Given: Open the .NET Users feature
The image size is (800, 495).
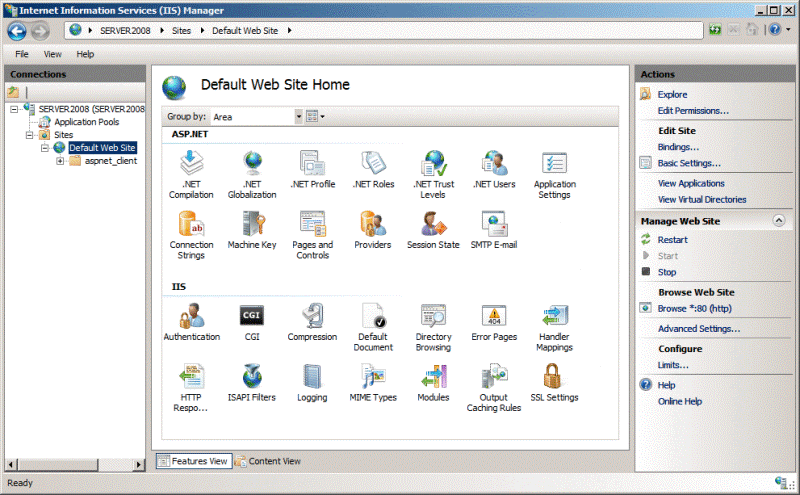Looking at the screenshot, I should [494, 169].
